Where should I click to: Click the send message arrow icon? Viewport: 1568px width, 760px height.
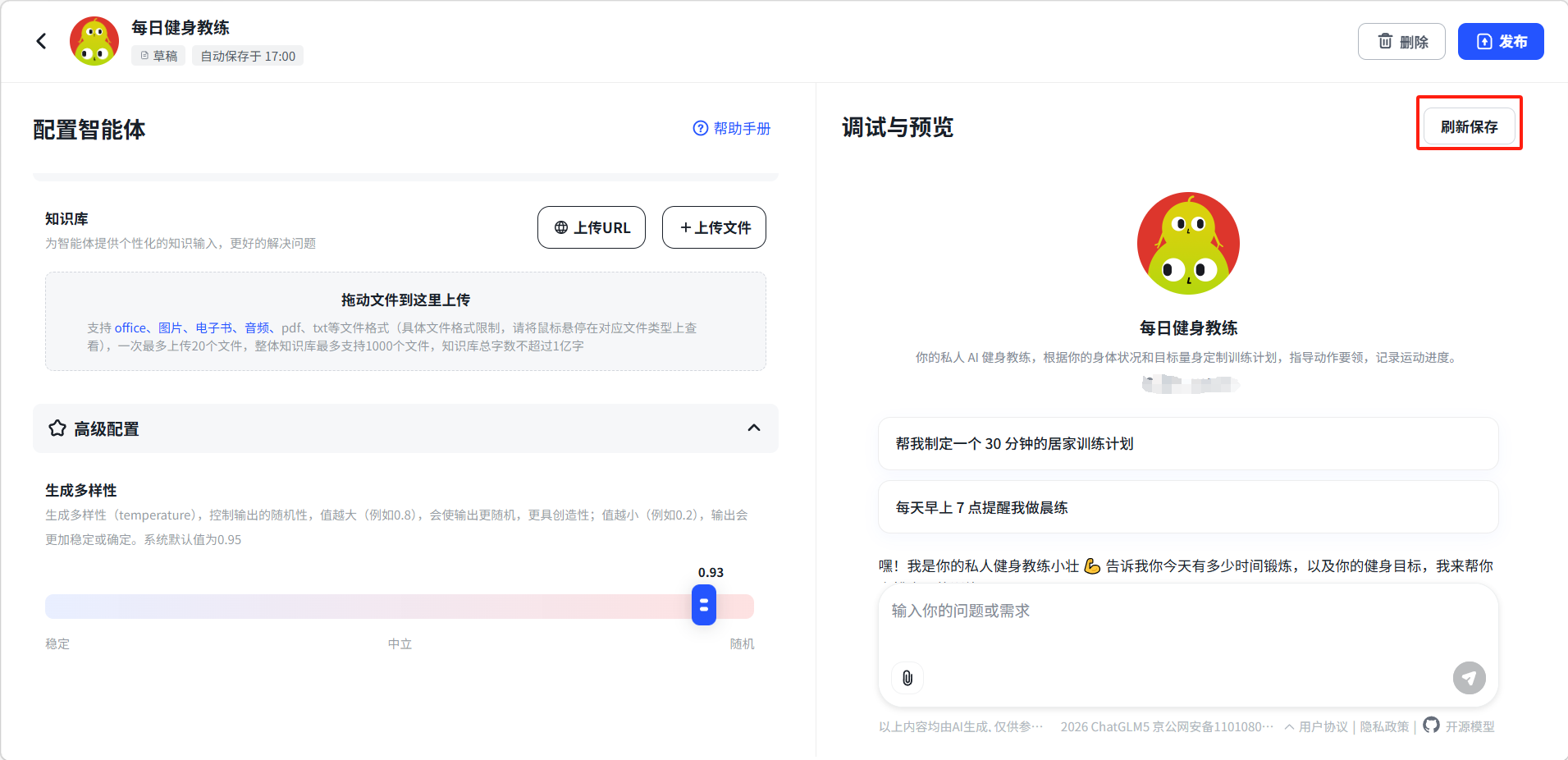(1469, 678)
